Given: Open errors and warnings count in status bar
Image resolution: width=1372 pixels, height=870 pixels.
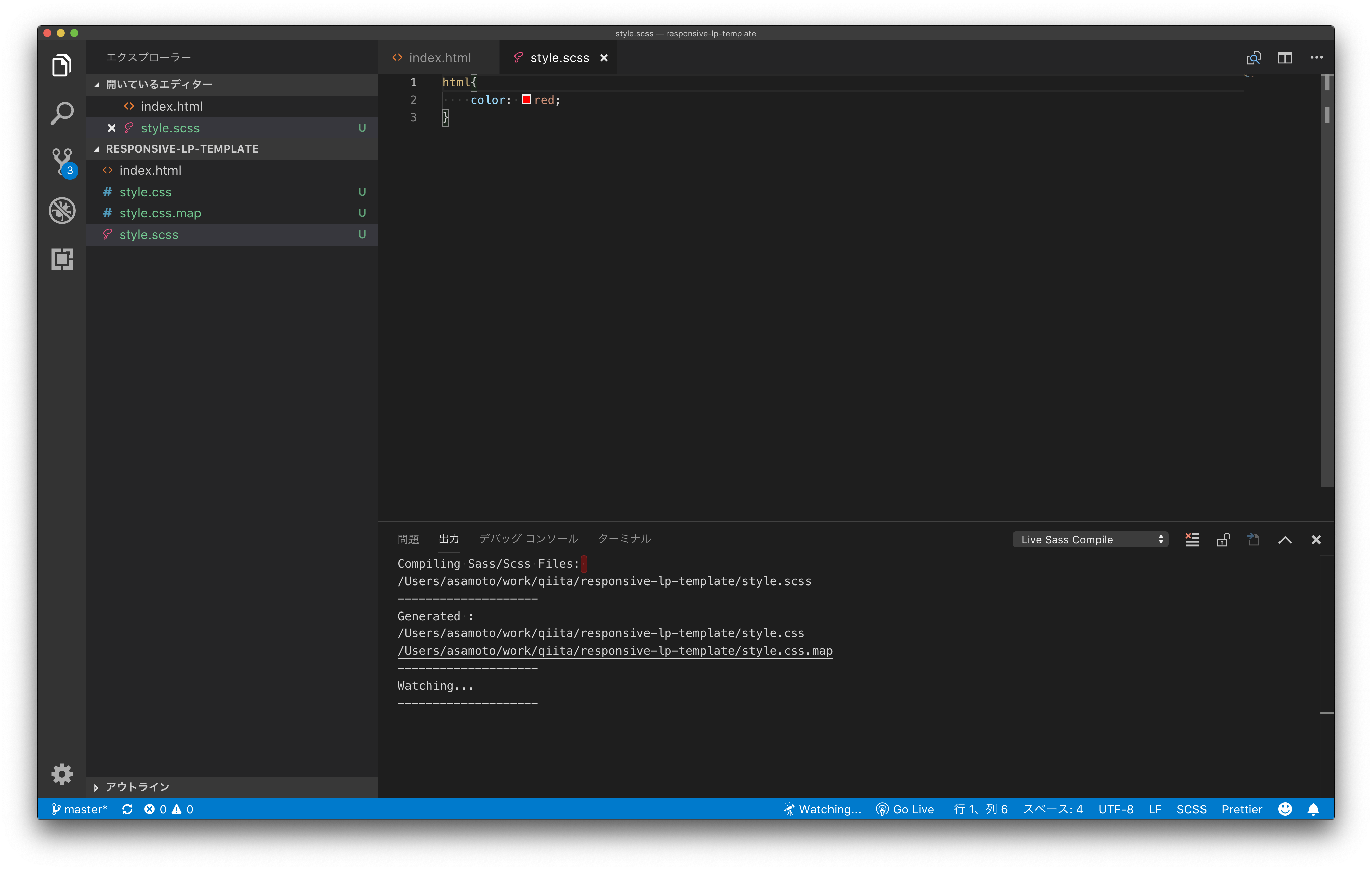Looking at the screenshot, I should point(169,809).
